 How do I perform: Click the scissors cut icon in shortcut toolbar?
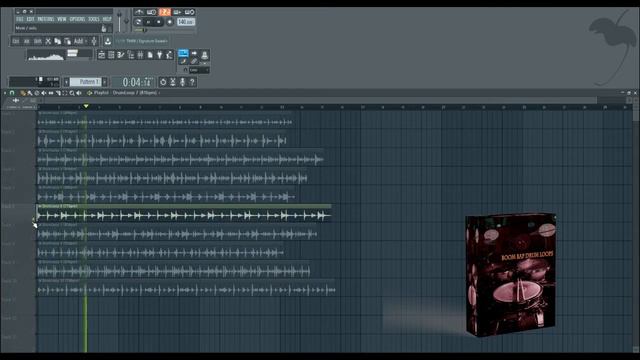coord(48,41)
